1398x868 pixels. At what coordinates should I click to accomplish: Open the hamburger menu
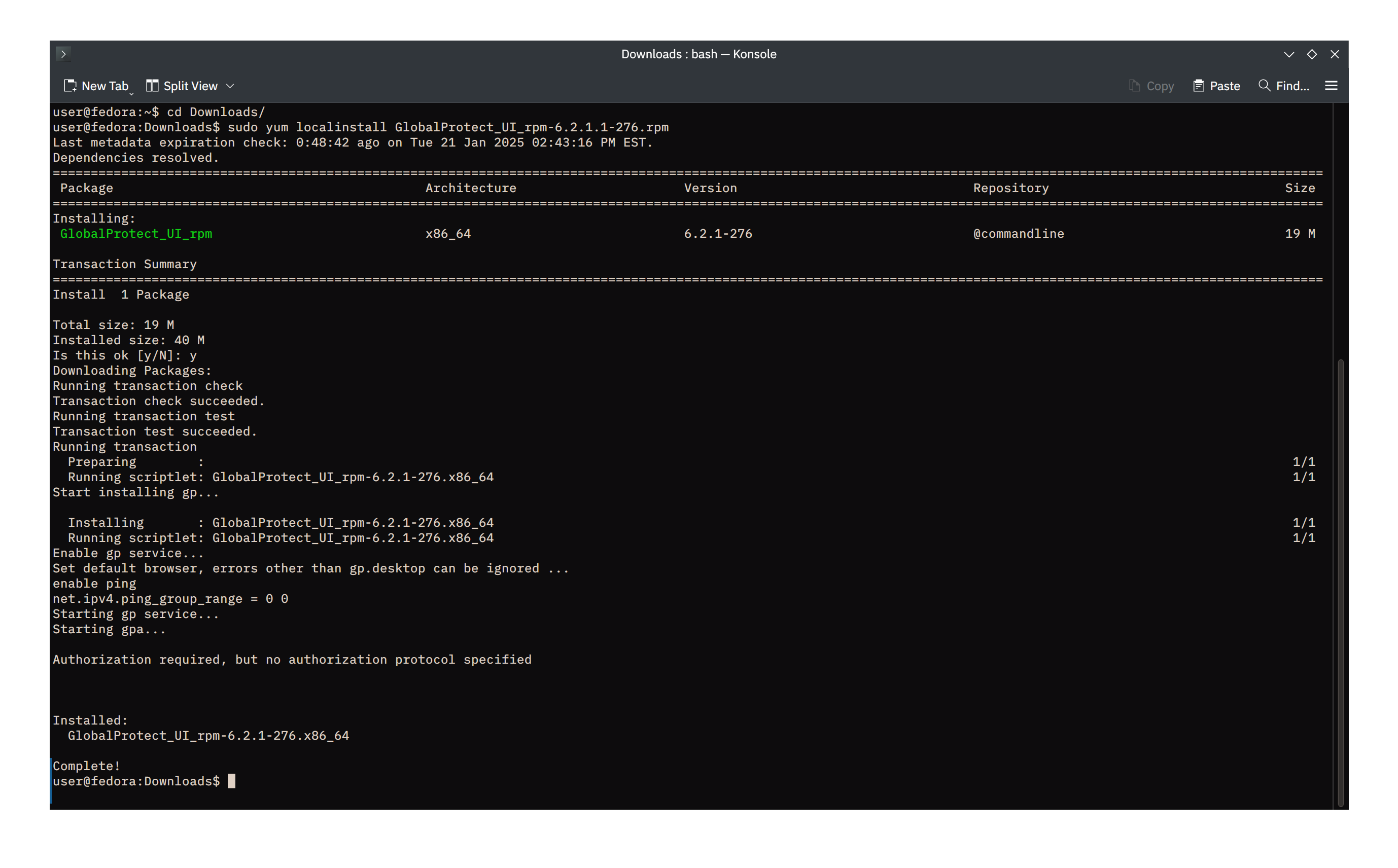click(1332, 86)
